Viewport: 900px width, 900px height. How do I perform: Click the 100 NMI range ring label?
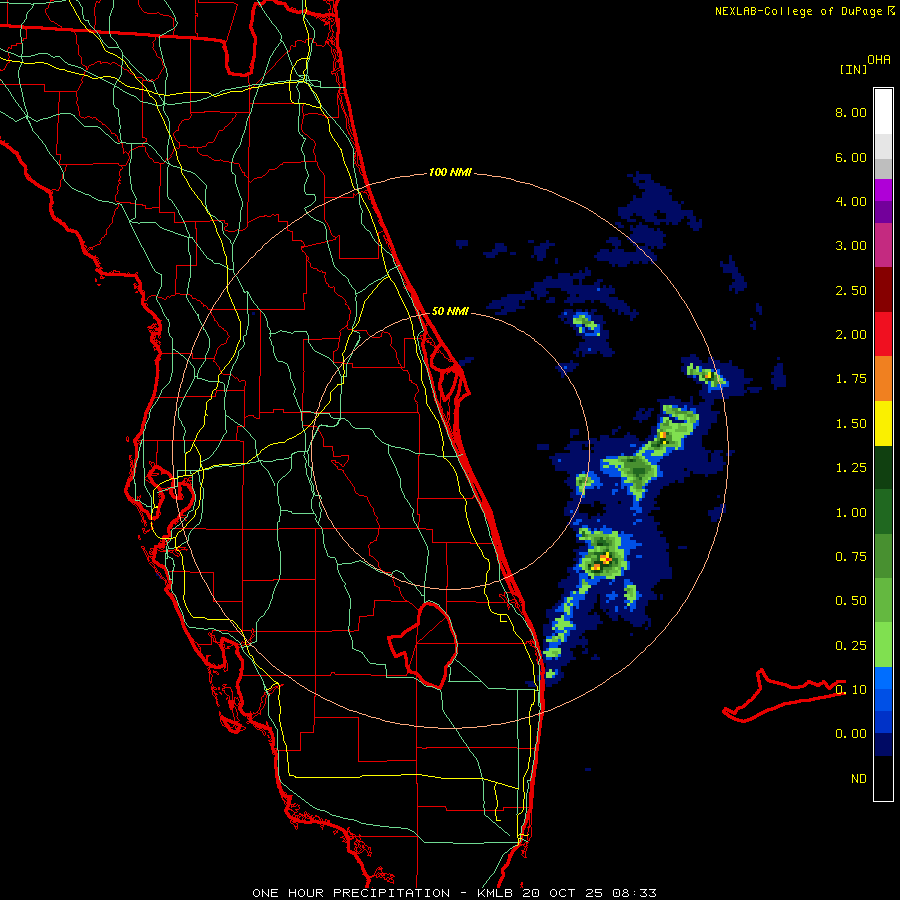450,172
